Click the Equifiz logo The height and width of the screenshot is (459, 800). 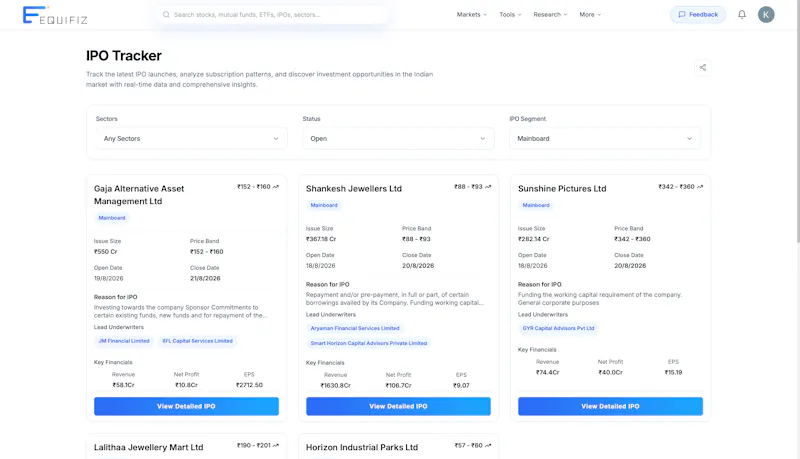pyautogui.click(x=55, y=15)
